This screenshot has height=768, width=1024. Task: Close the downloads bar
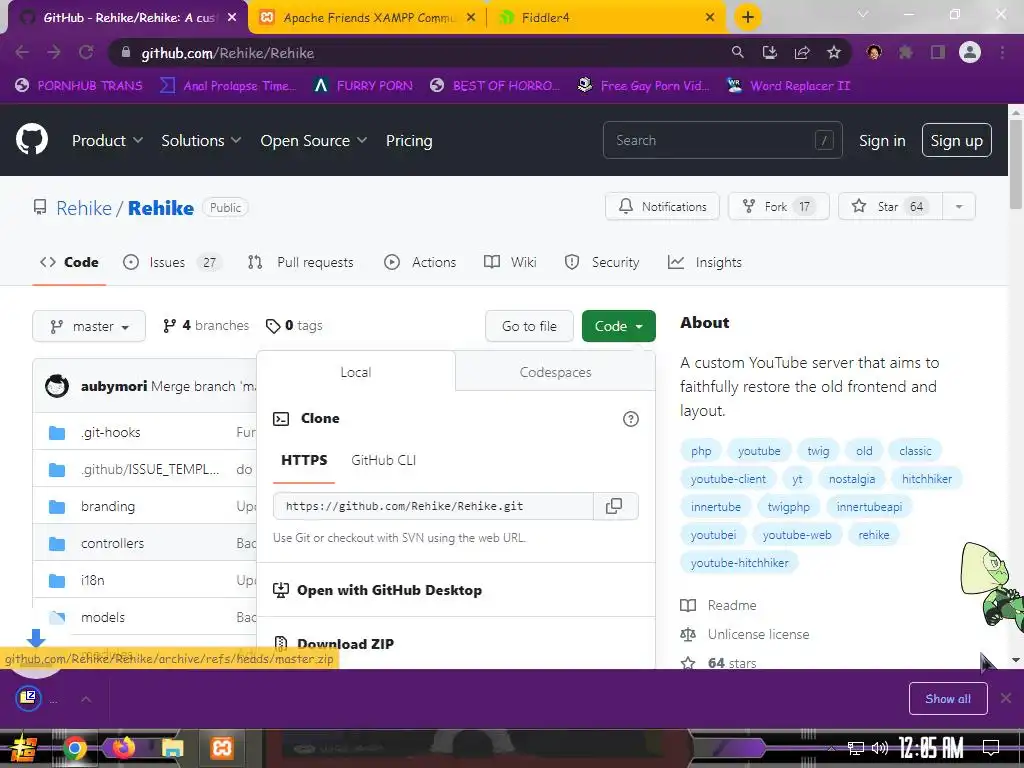click(1006, 698)
